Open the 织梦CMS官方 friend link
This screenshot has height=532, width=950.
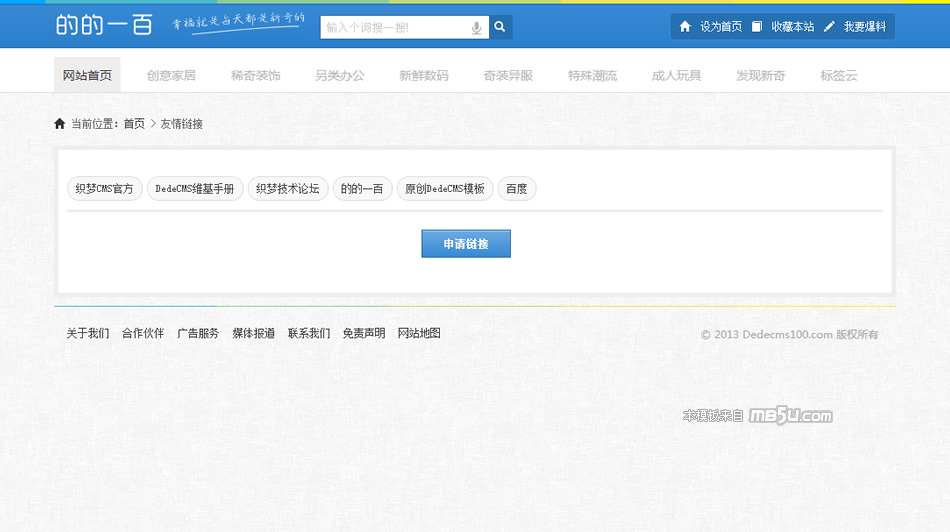click(x=104, y=188)
